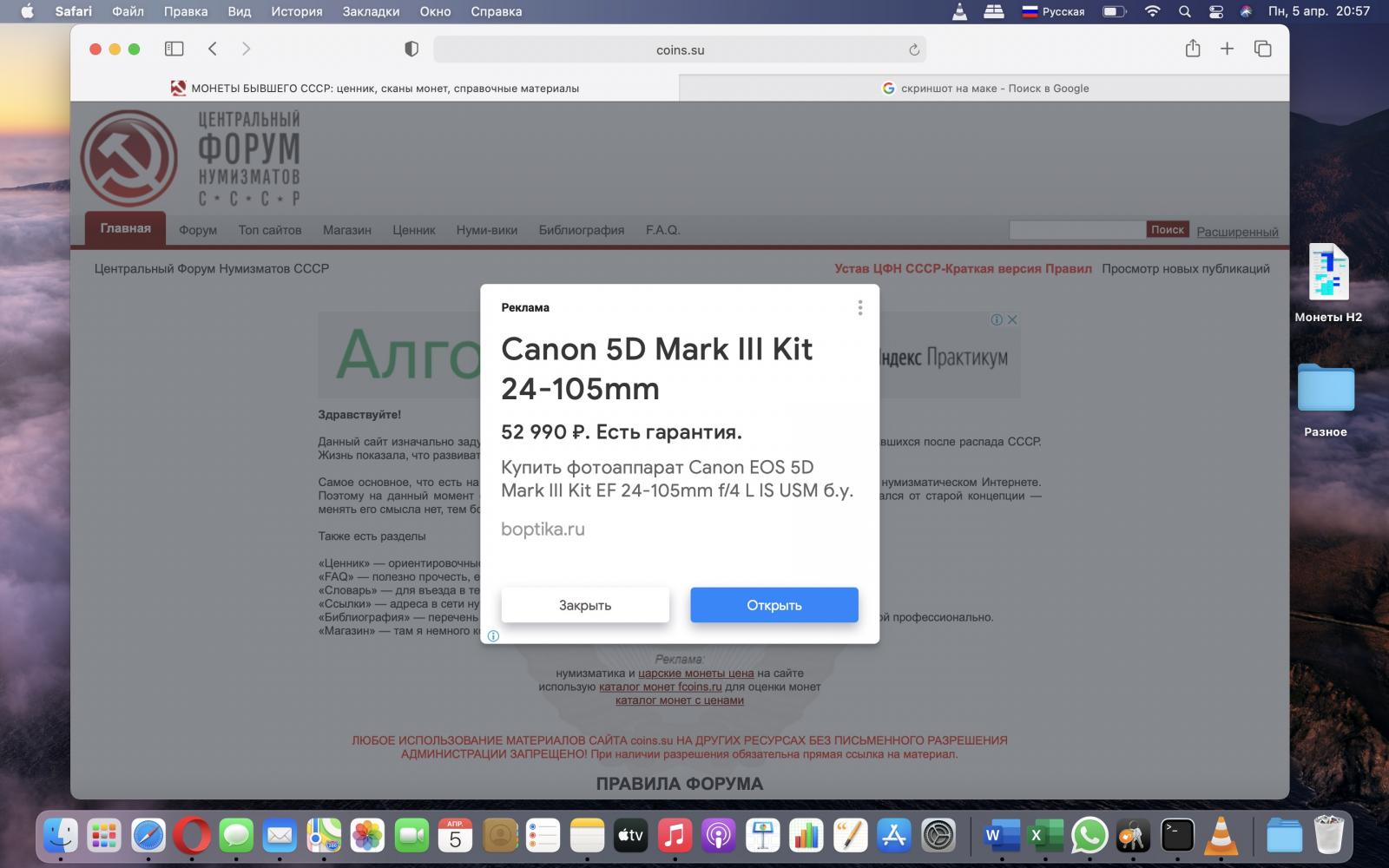1389x868 pixels.
Task: Open the История menu
Action: pos(296,11)
